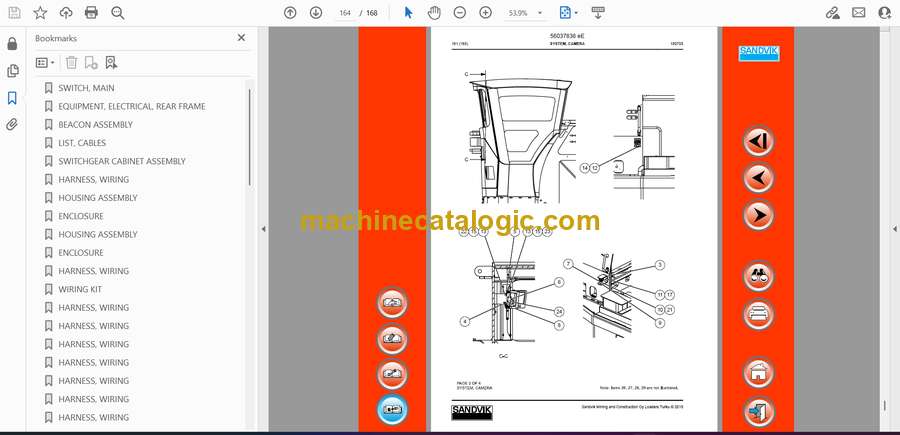
Task: Open EQUIPMENT, ELECTRICAL, REAR FRAME bookmark
Action: click(131, 106)
